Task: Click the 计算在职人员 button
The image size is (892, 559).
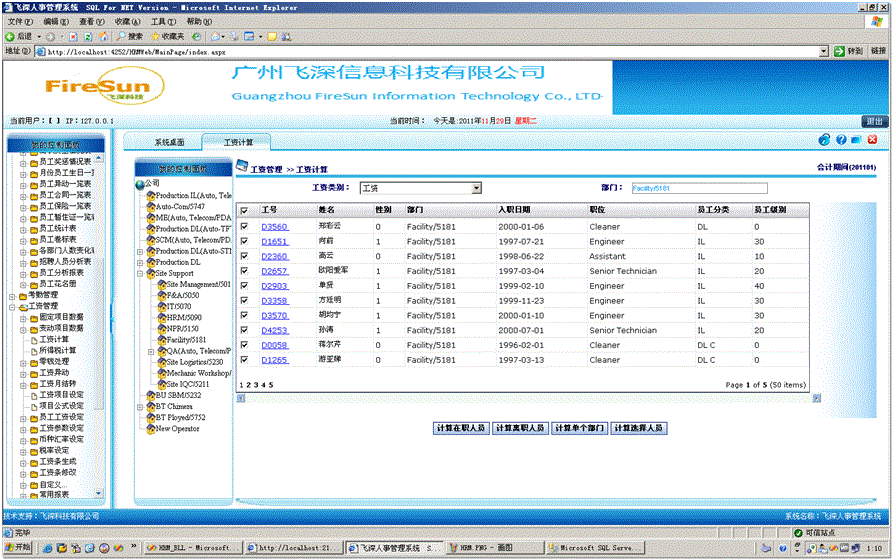Action: (460, 428)
